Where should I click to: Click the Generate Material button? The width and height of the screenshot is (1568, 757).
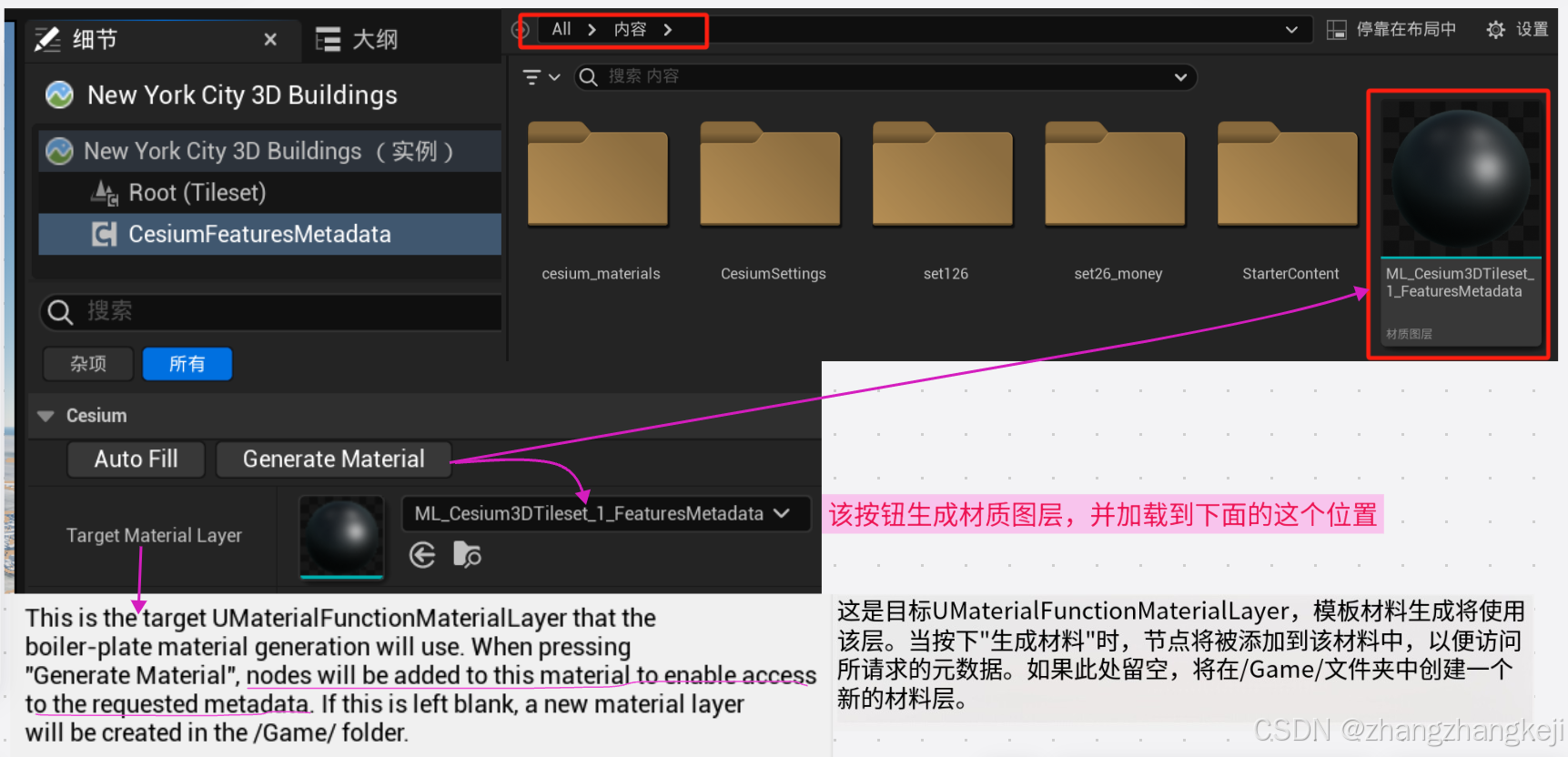point(333,459)
